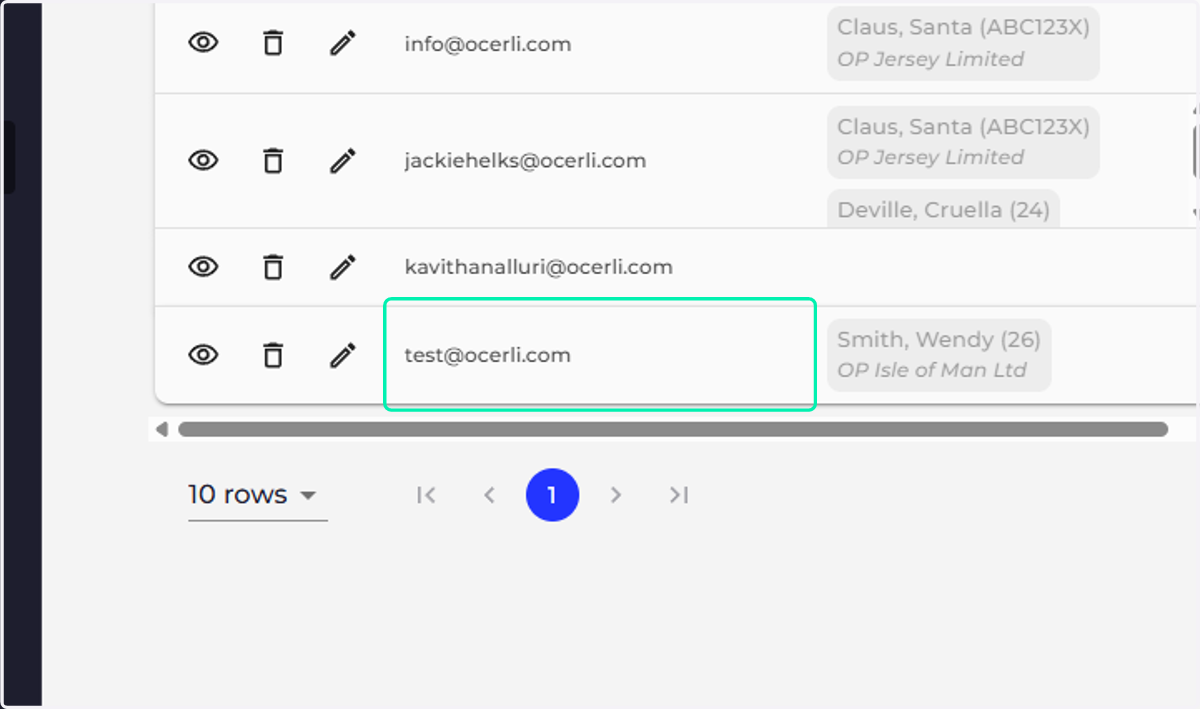
Task: Select Claus, Santa chip in info@ocerli.com row
Action: [x=963, y=43]
